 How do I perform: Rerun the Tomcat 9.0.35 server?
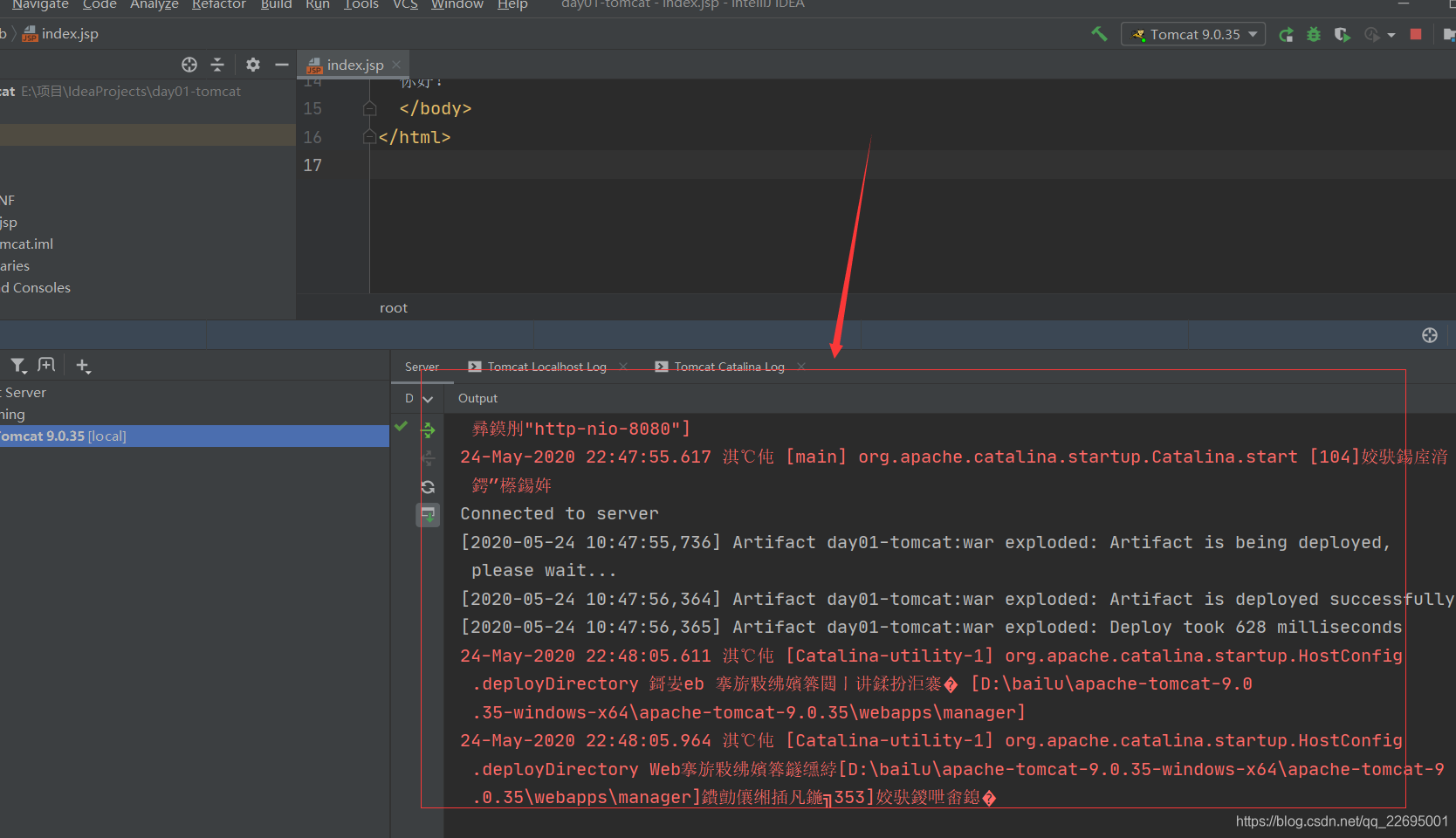point(1286,35)
